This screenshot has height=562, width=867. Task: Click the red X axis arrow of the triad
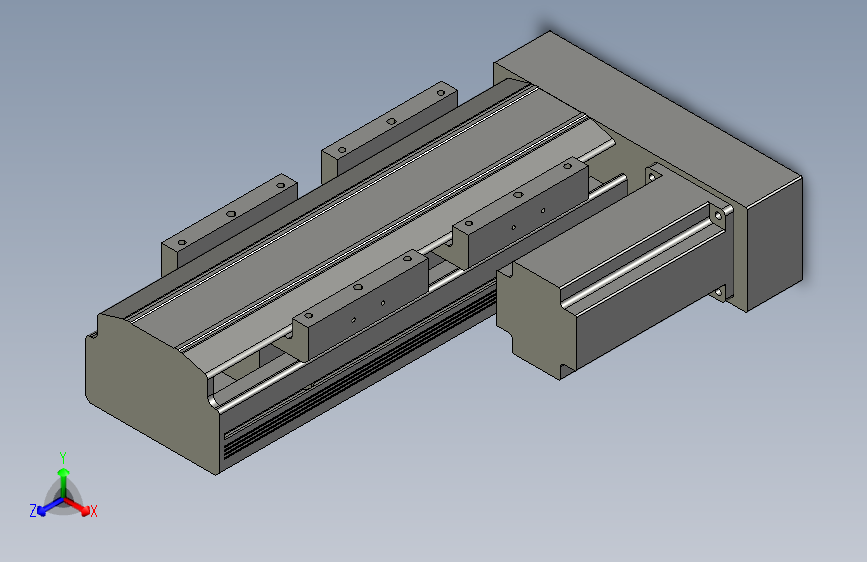[78, 507]
